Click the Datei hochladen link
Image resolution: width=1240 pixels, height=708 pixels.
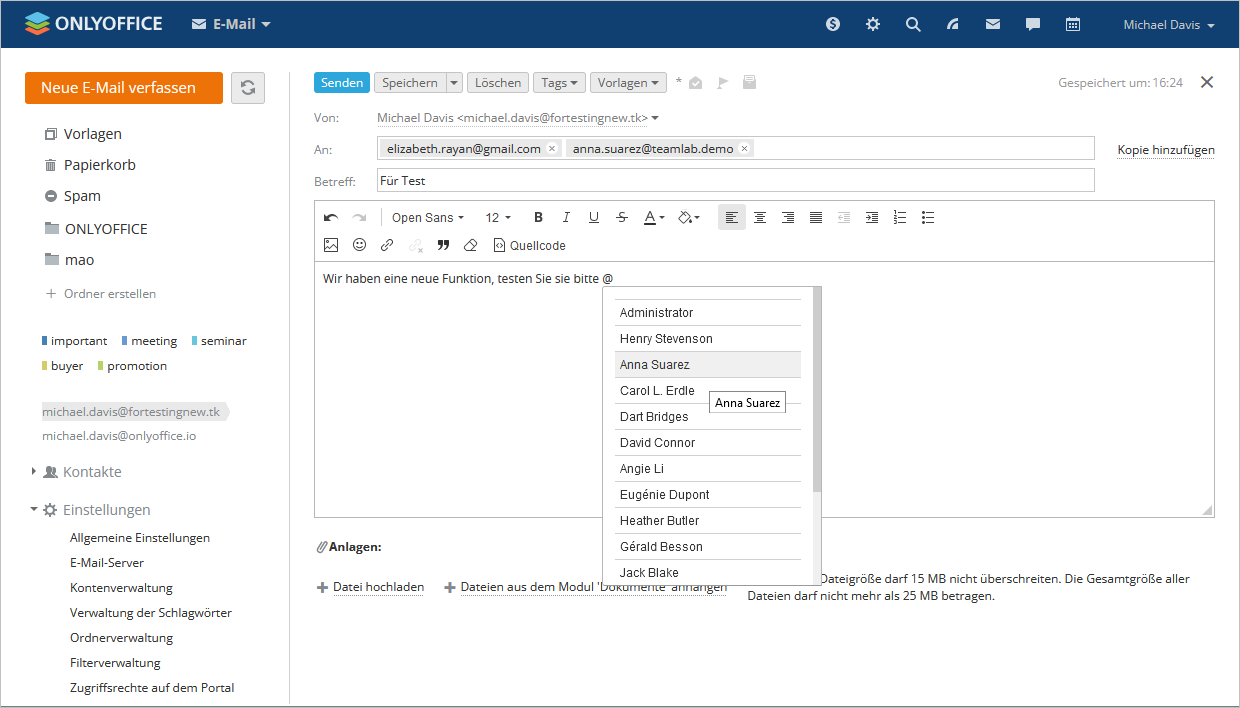pyautogui.click(x=378, y=587)
